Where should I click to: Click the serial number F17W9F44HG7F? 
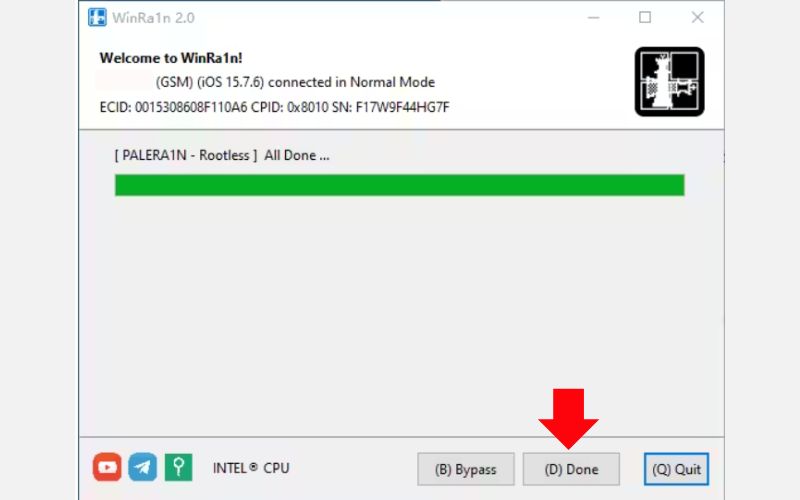coord(403,108)
